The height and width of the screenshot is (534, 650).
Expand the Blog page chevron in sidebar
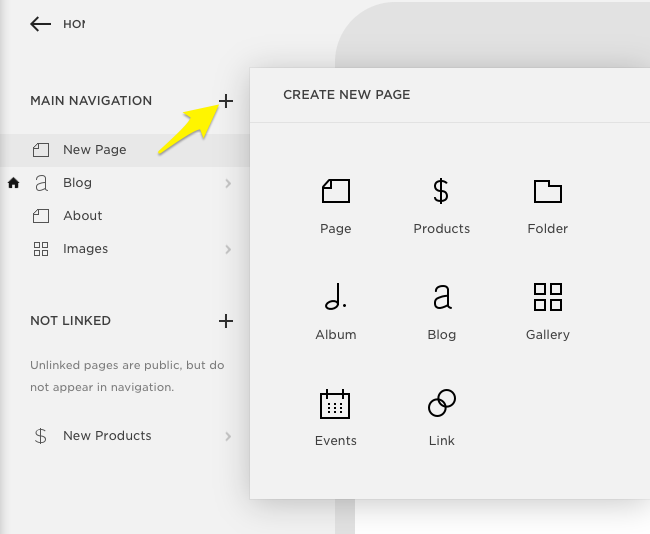(x=228, y=183)
